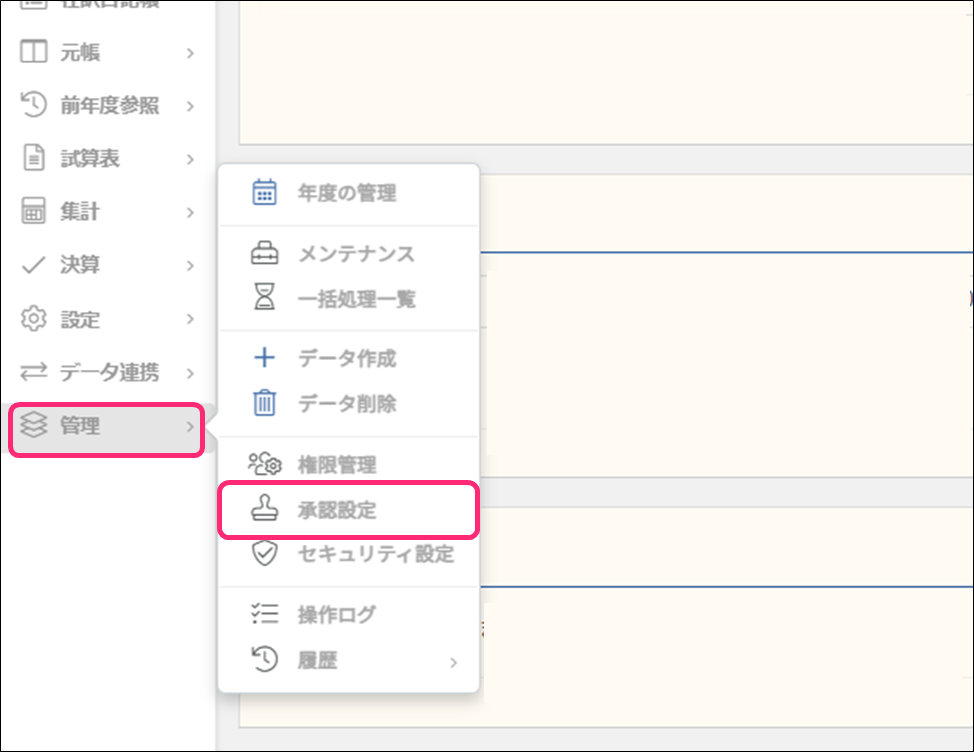Select the 設定 sidebar entry

79,320
